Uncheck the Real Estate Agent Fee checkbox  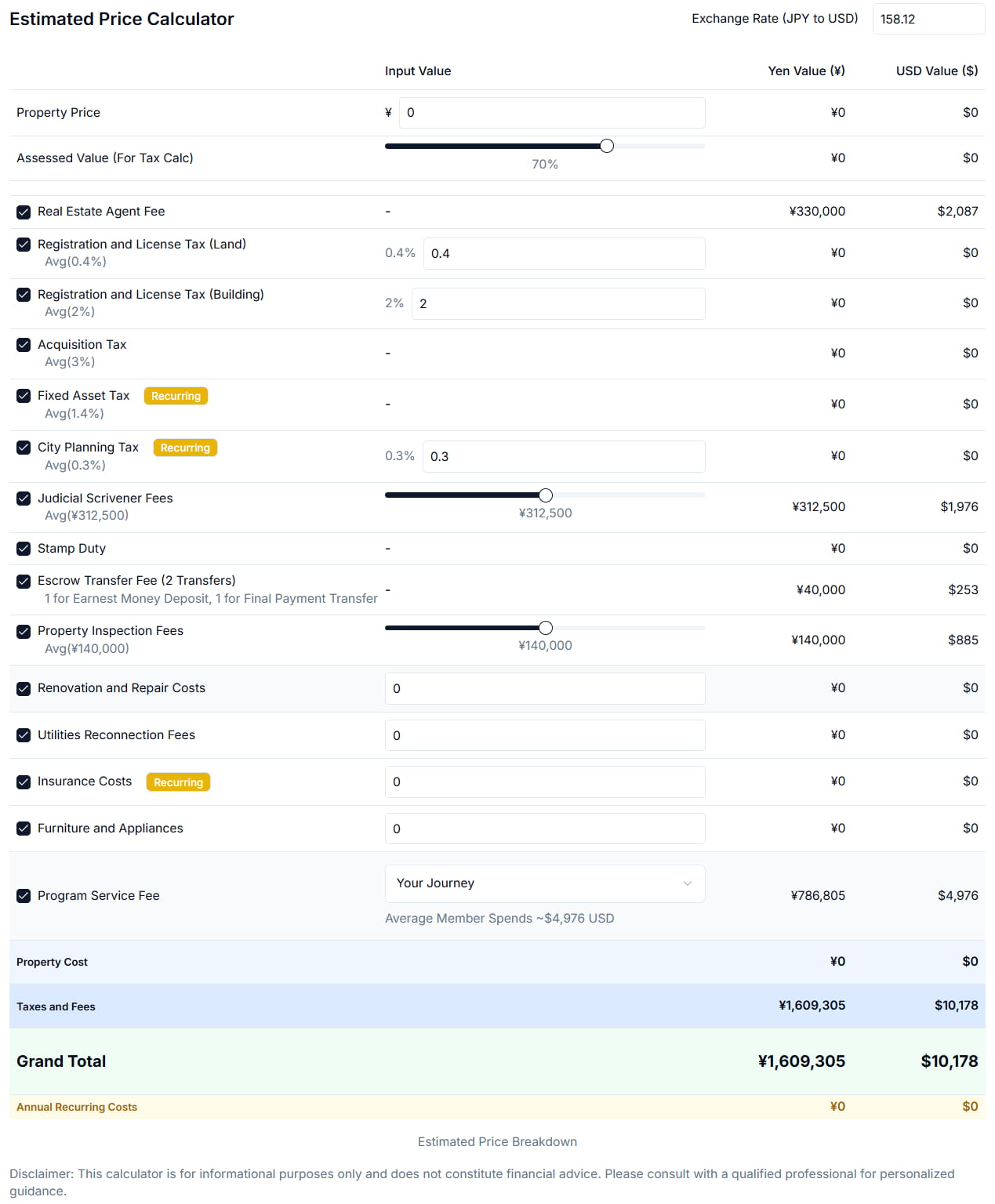(x=24, y=212)
